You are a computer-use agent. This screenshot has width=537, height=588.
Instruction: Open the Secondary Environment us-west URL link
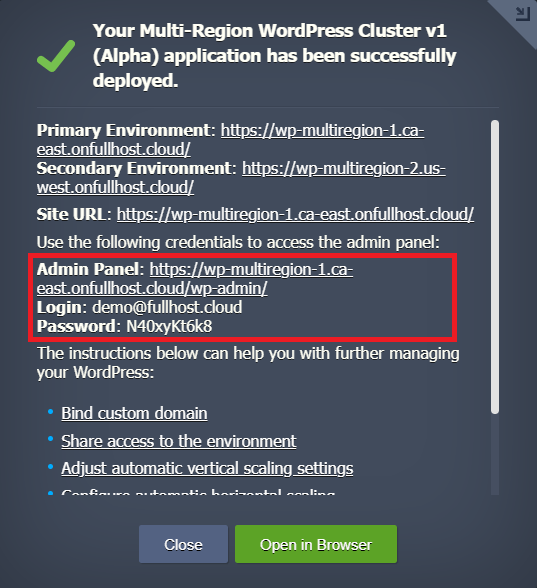(x=241, y=178)
